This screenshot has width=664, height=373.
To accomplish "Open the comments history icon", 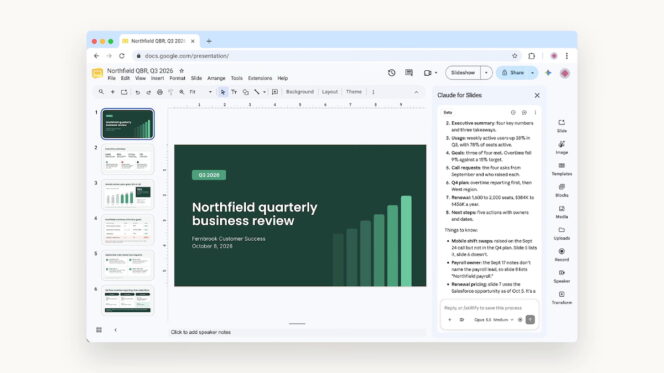I will (409, 73).
